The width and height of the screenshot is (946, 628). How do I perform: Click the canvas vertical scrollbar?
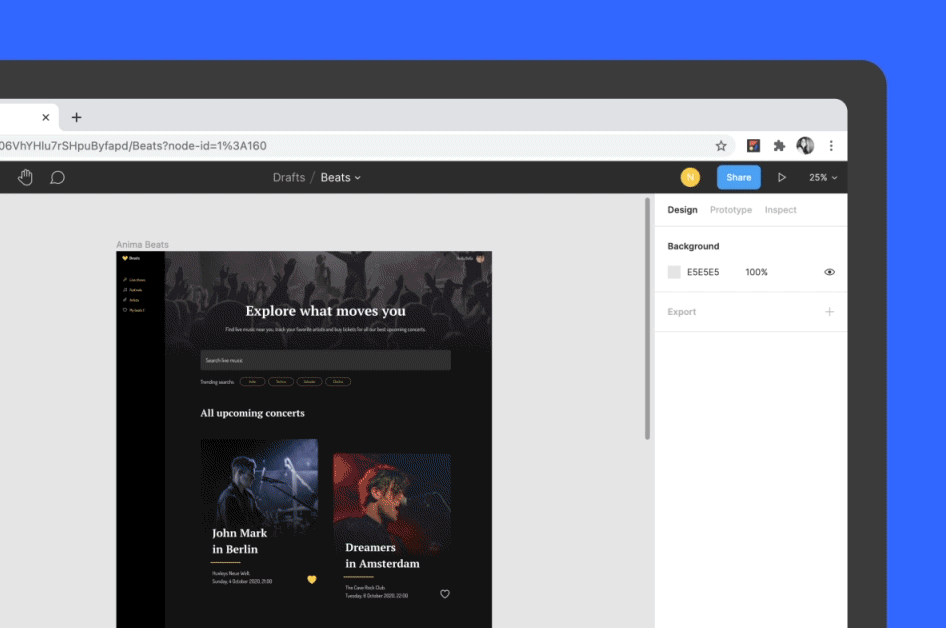pyautogui.click(x=647, y=319)
